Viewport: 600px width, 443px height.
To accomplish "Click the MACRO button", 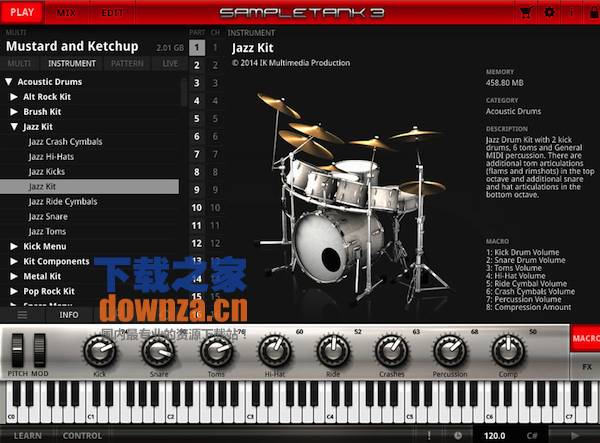I will pyautogui.click(x=585, y=338).
